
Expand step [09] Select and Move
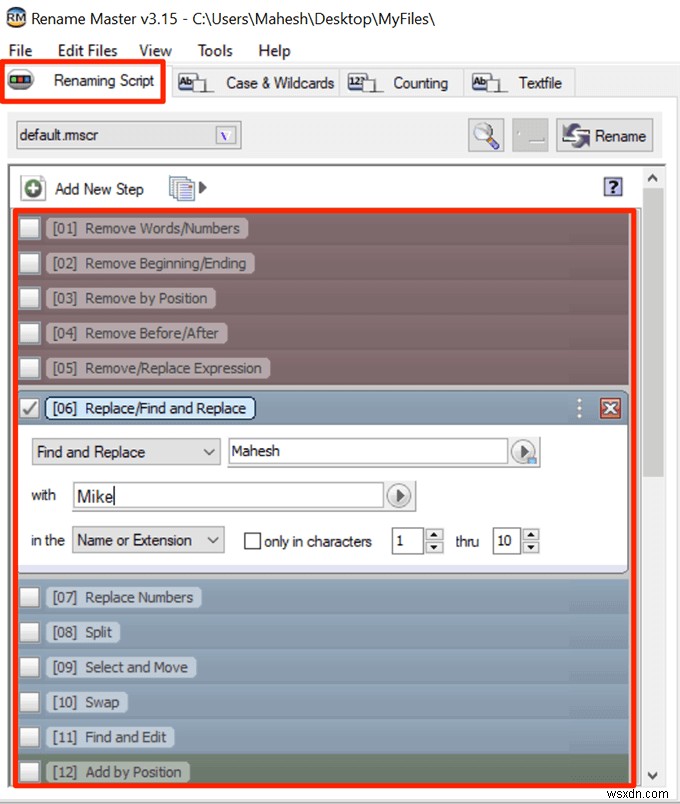coord(121,667)
